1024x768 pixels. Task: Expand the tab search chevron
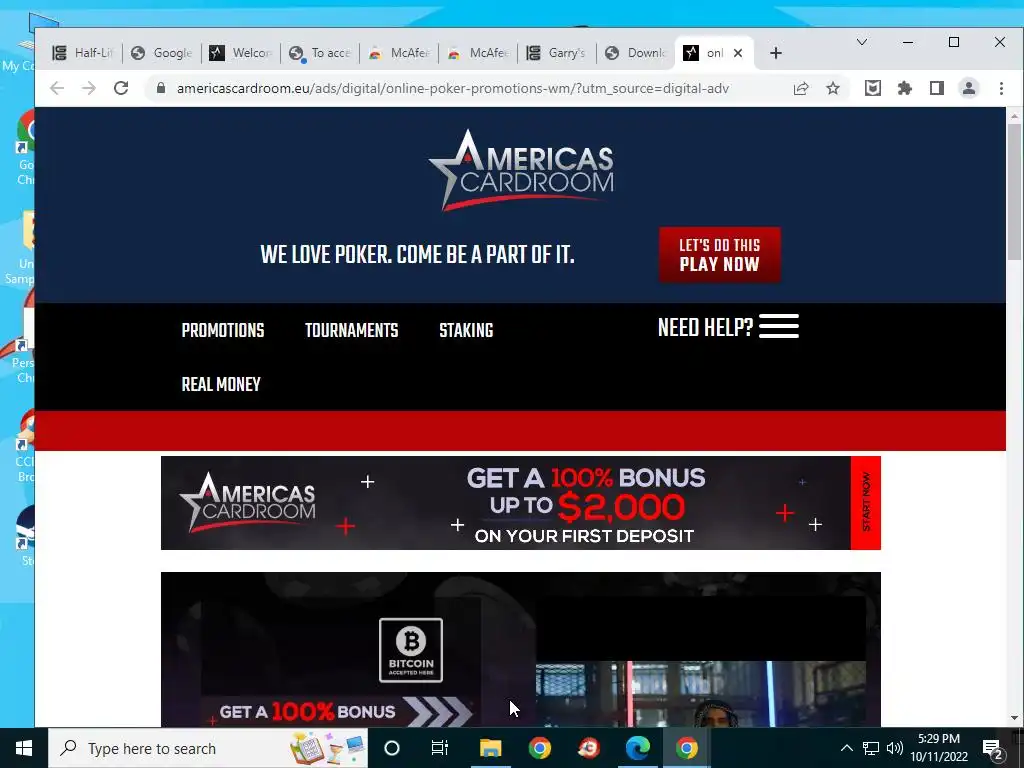(862, 42)
